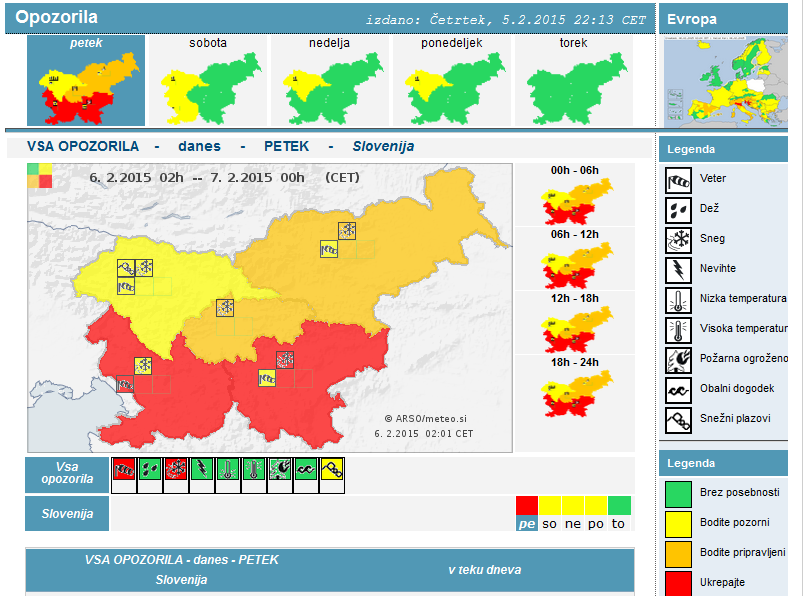Click the wind icon in southwestern red map region

pyautogui.click(x=126, y=383)
